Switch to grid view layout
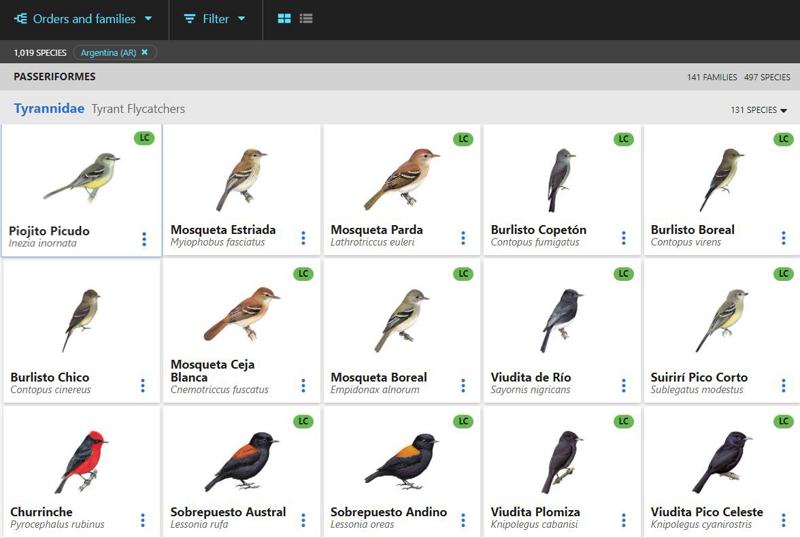 pyautogui.click(x=284, y=19)
